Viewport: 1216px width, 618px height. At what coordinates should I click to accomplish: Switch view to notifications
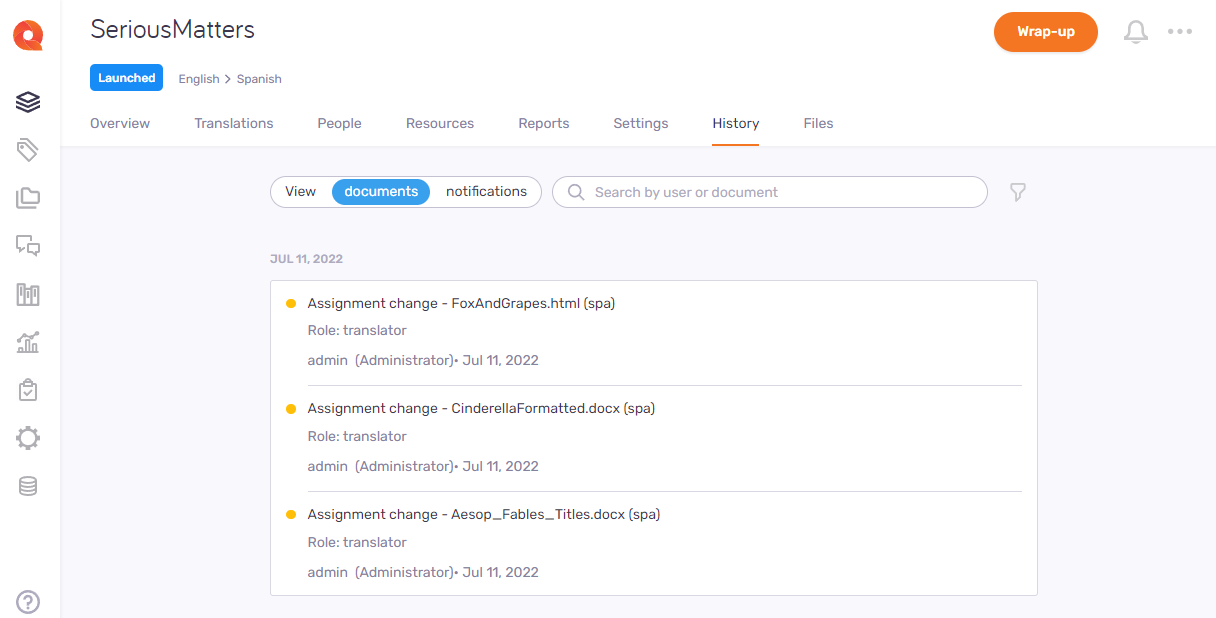[486, 192]
